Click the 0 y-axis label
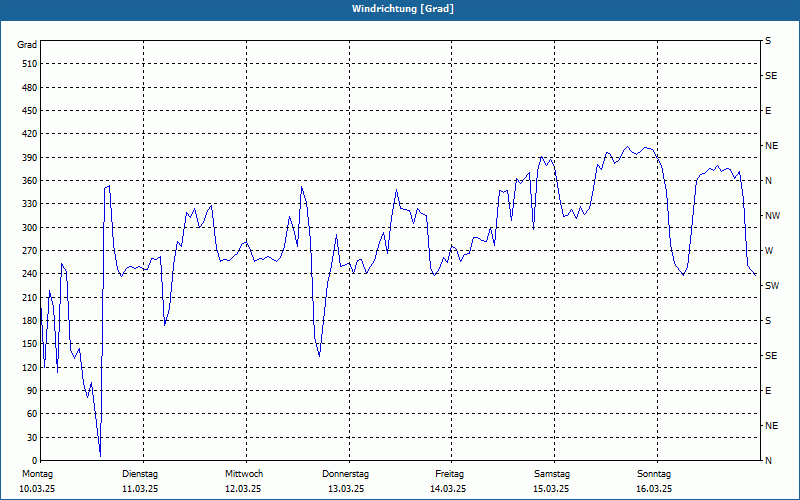800x500 pixels. [35, 461]
